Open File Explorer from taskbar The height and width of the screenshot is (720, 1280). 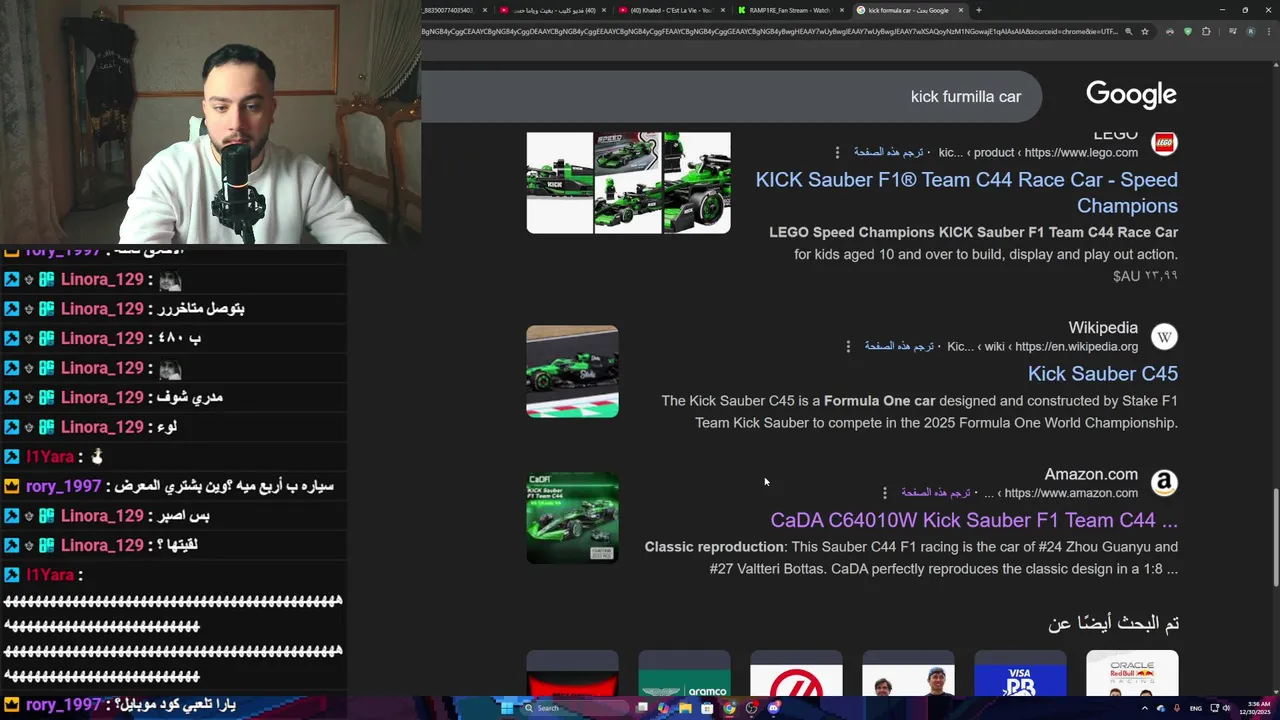click(x=685, y=708)
